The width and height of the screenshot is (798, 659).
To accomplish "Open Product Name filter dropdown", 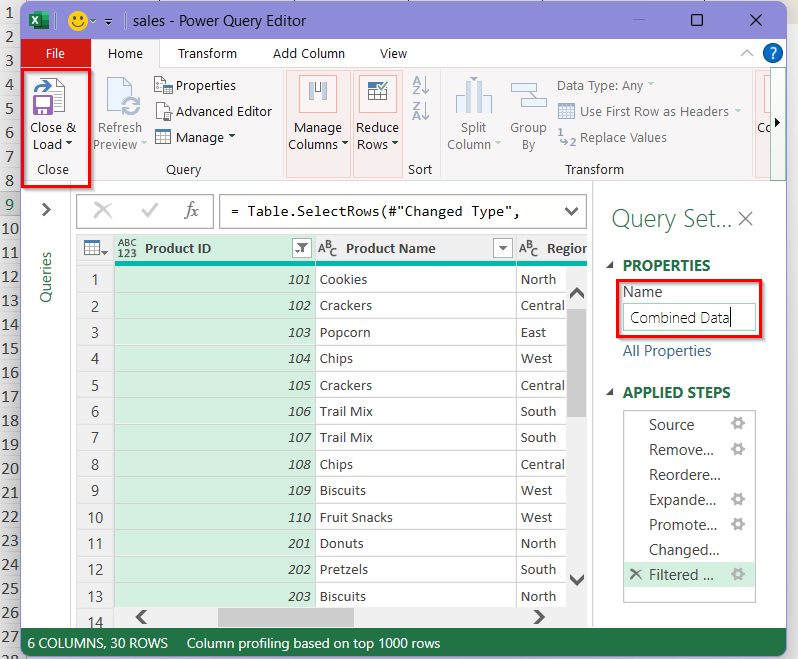I will [503, 248].
